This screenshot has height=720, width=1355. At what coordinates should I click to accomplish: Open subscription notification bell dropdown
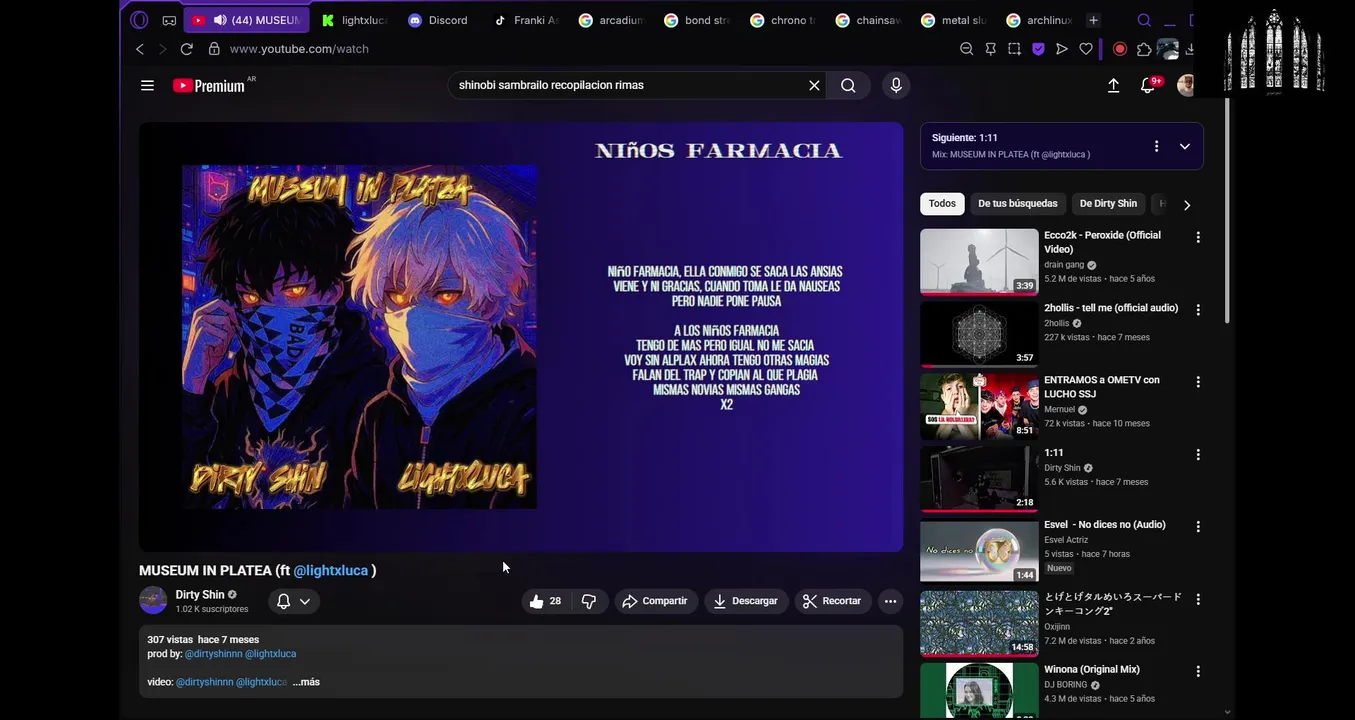click(293, 601)
